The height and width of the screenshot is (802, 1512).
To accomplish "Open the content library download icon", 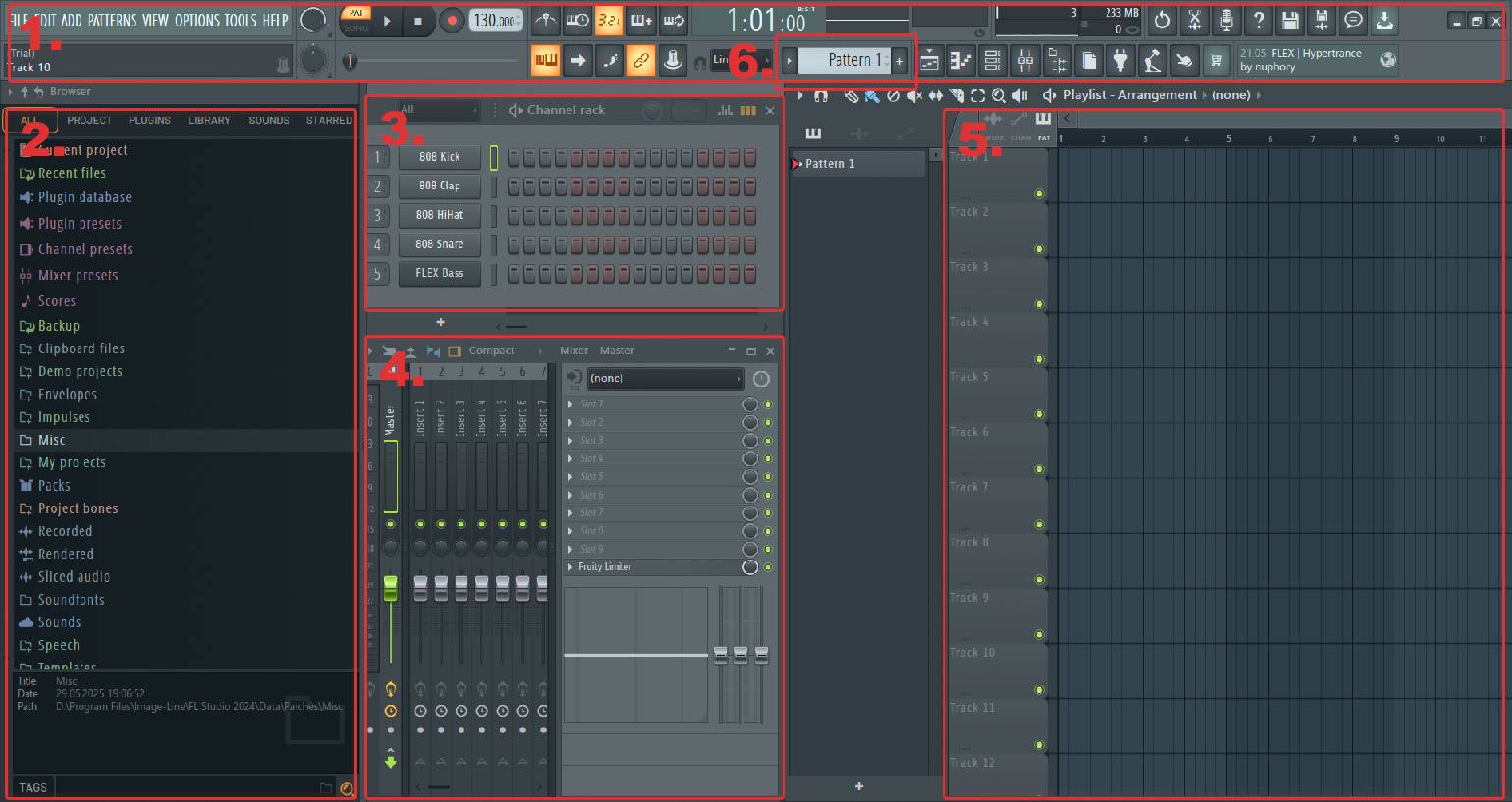I will pos(1384,20).
